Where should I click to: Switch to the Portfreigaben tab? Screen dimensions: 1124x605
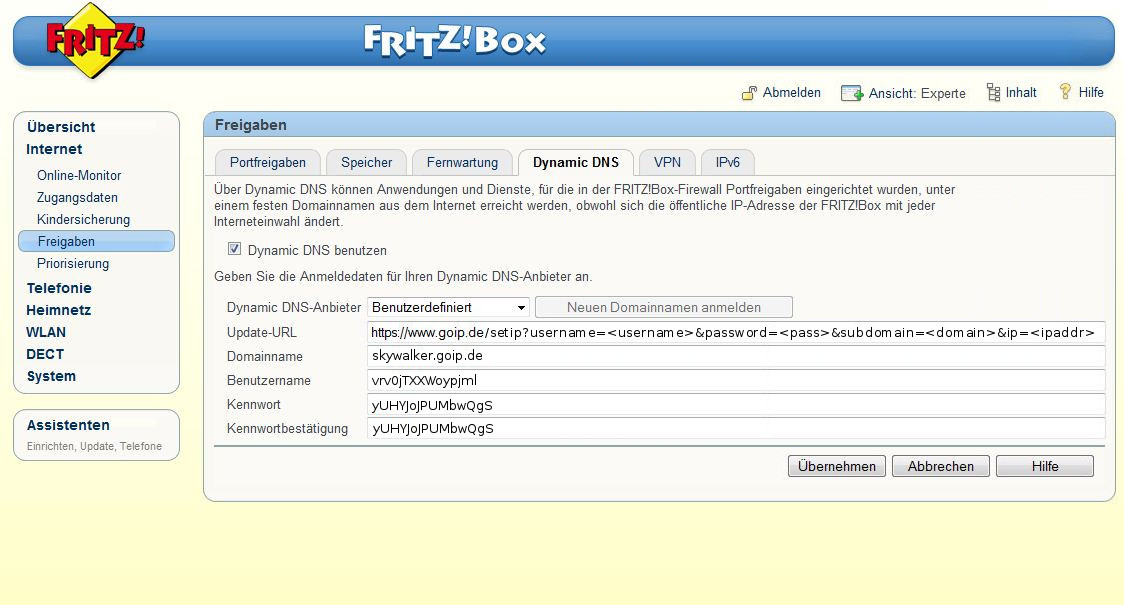[267, 163]
